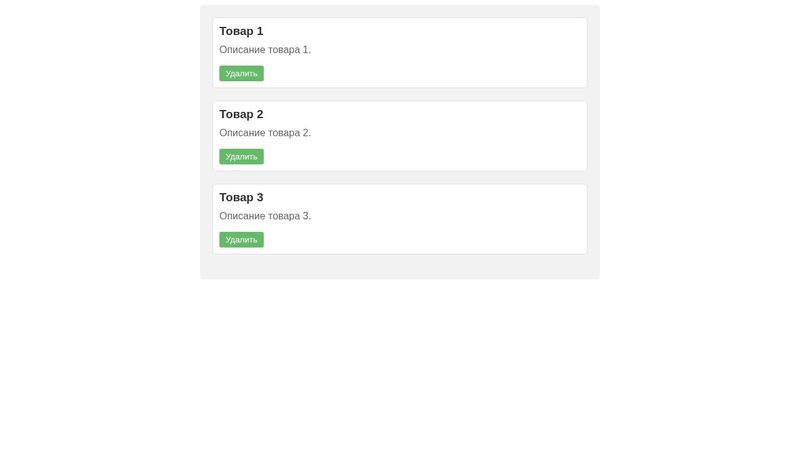Click gray panel padding above Товар 1 card

coord(400,11)
